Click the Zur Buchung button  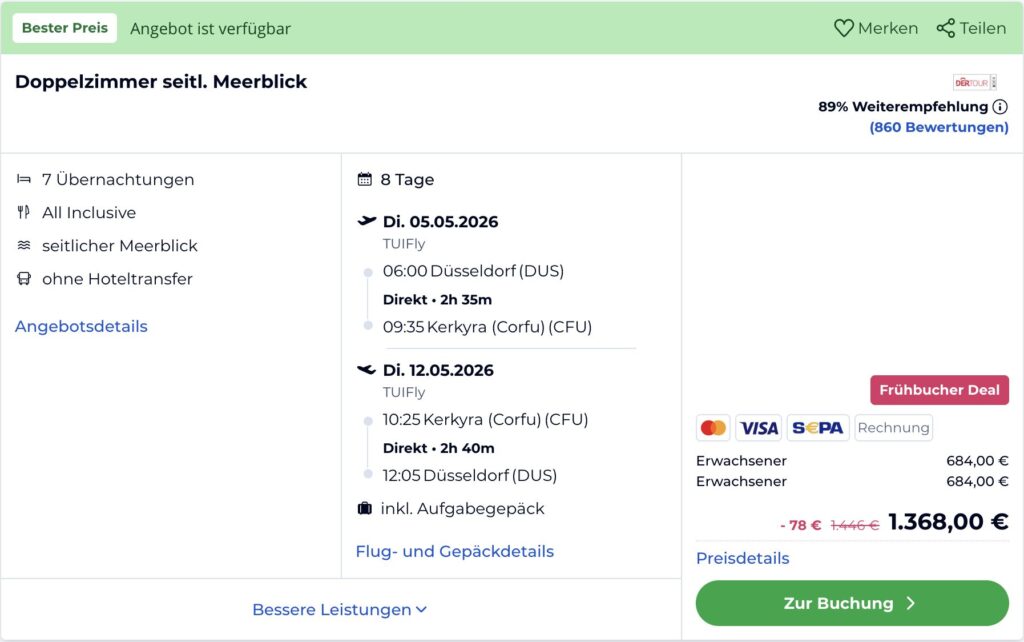click(851, 603)
